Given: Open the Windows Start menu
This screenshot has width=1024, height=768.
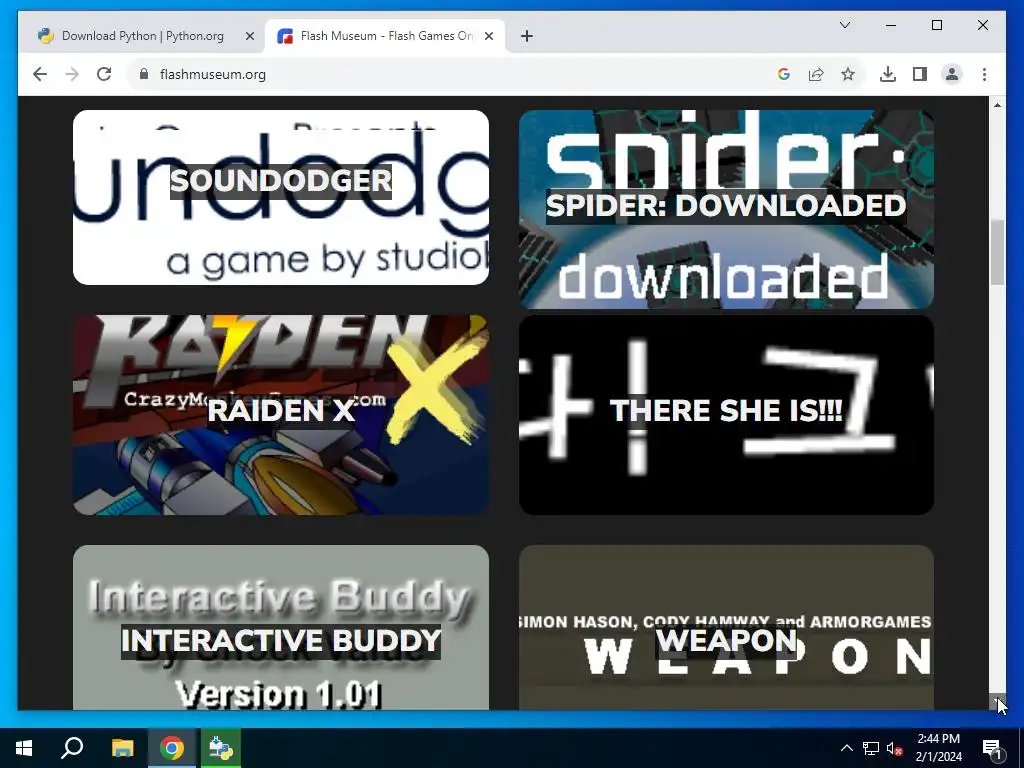Looking at the screenshot, I should click(x=24, y=748).
